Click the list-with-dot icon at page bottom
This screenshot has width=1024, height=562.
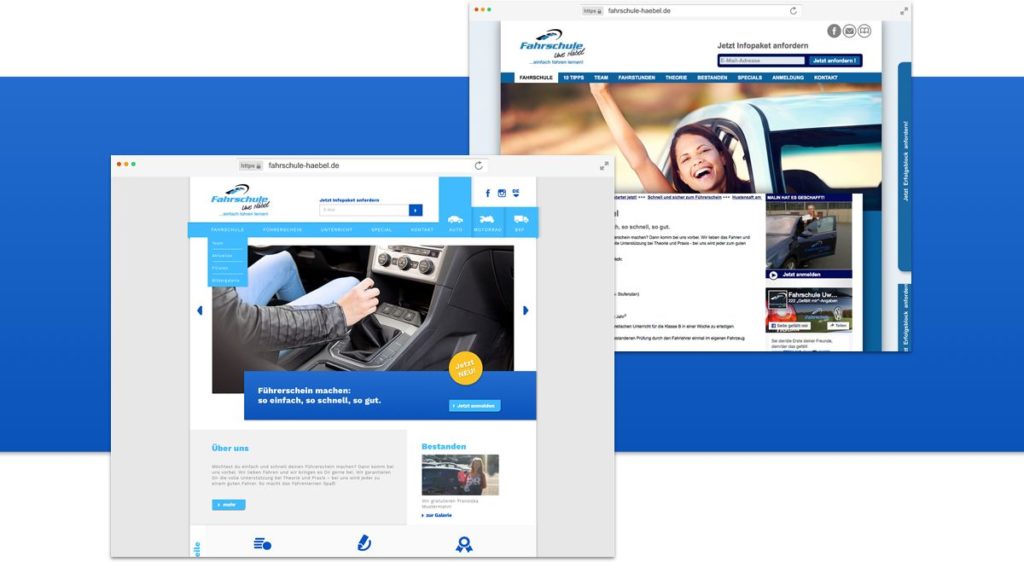[263, 544]
